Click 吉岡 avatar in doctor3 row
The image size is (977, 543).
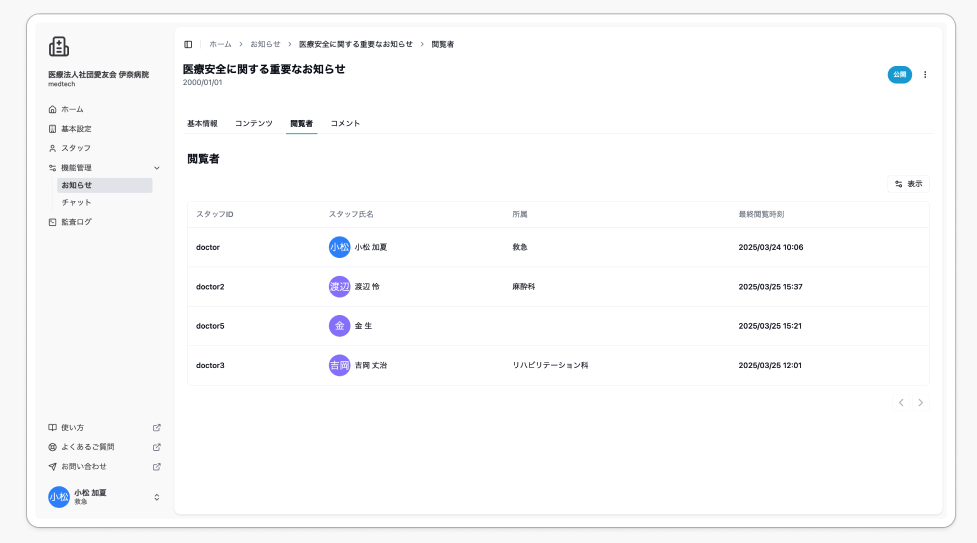tap(340, 365)
